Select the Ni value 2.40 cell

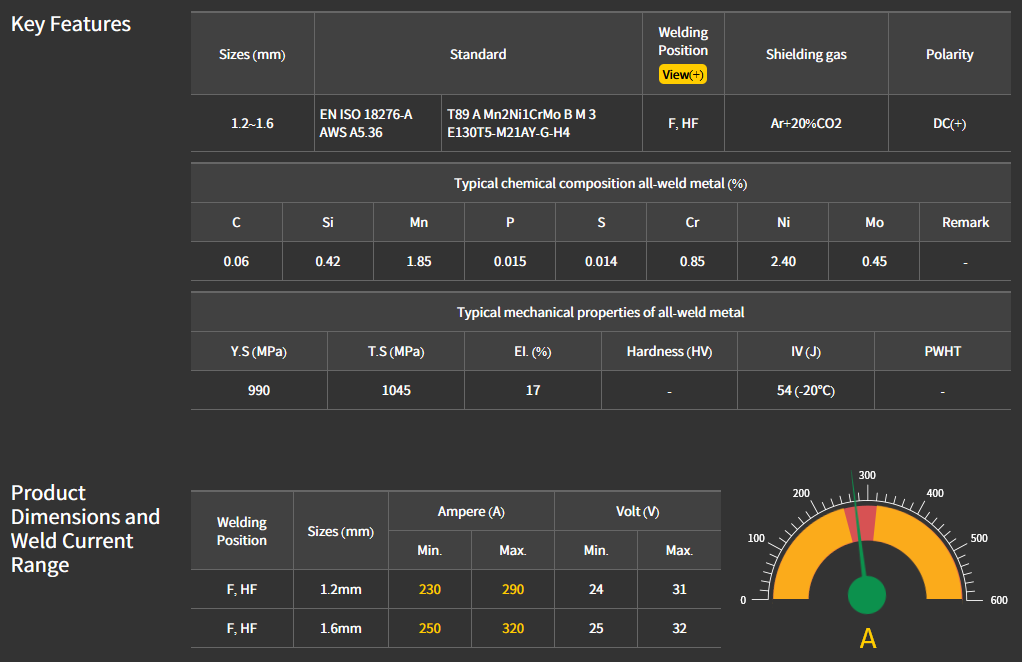[x=783, y=261]
